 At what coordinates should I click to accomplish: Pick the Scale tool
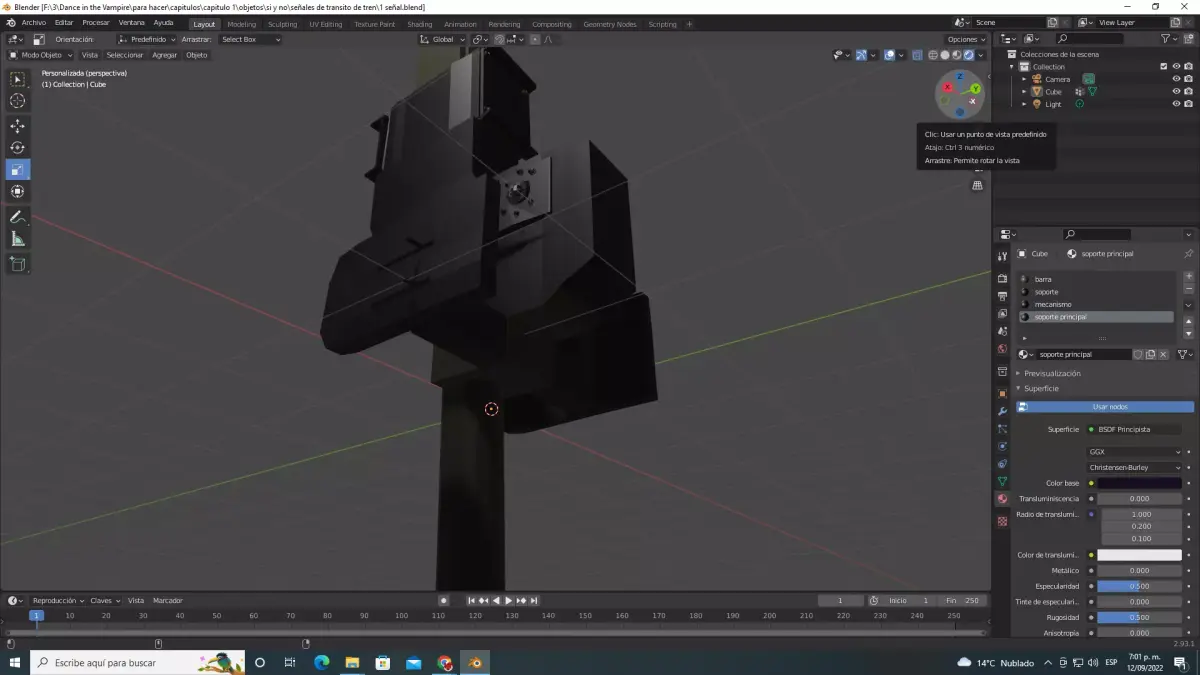coord(17,170)
